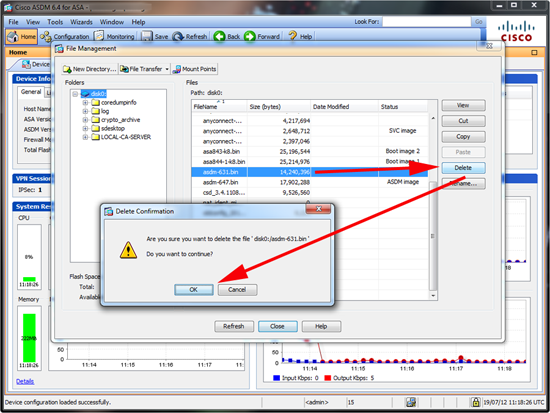The image size is (550, 413).
Task: Select the crypto_archive folder icon
Action: click(95, 120)
